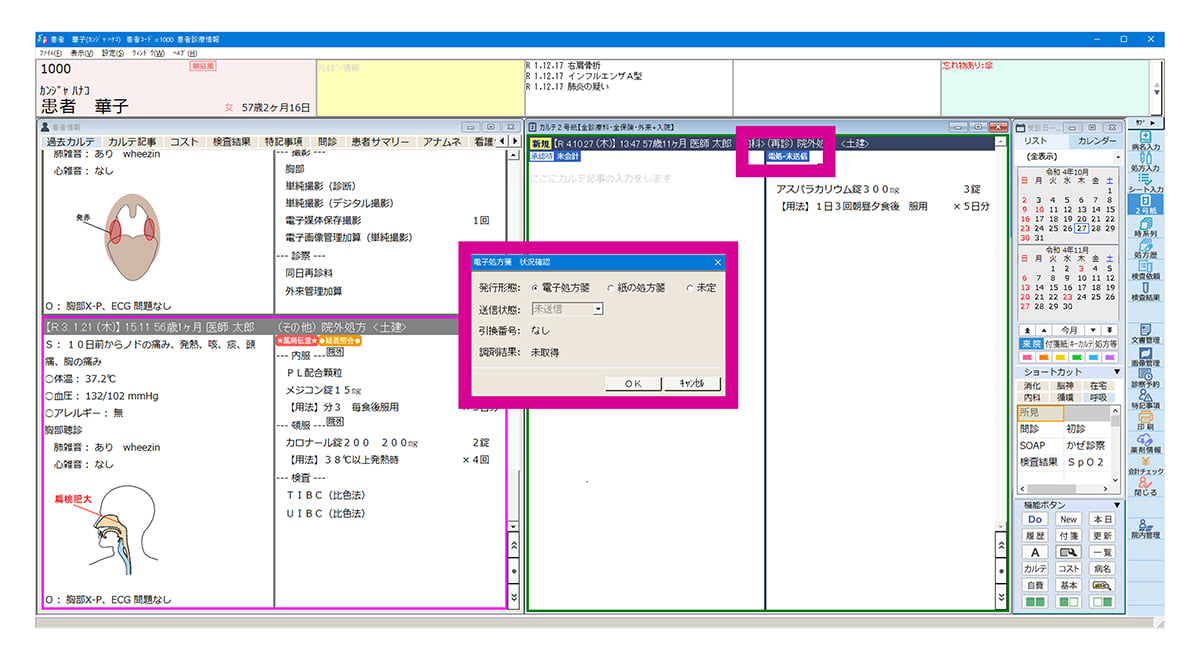Open the 病名入力 sidebar icon
This screenshot has width=1200, height=660.
pyautogui.click(x=1145, y=141)
